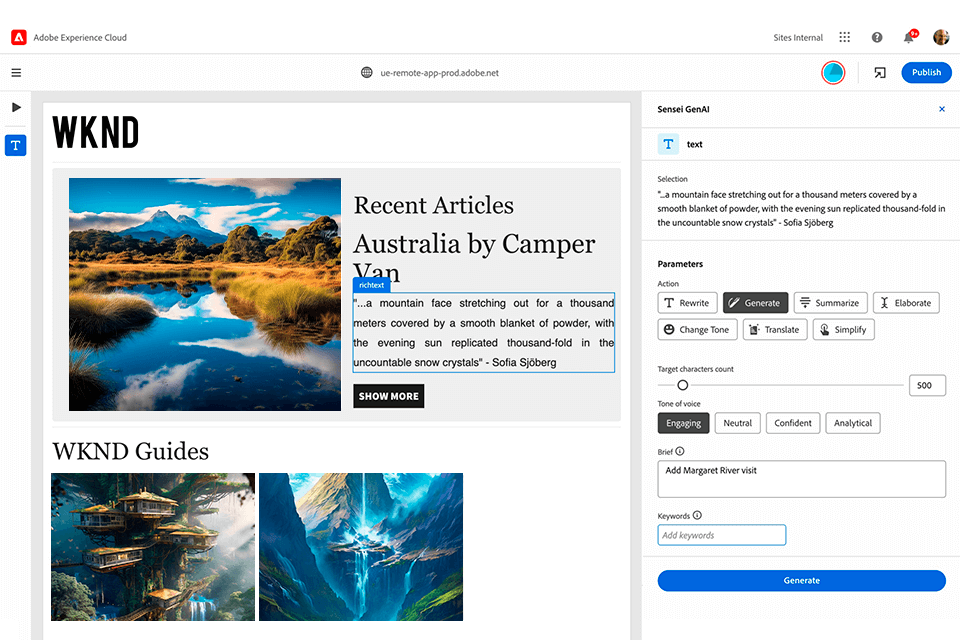Click the Keywords info icon
The image size is (960, 640).
coord(697,515)
